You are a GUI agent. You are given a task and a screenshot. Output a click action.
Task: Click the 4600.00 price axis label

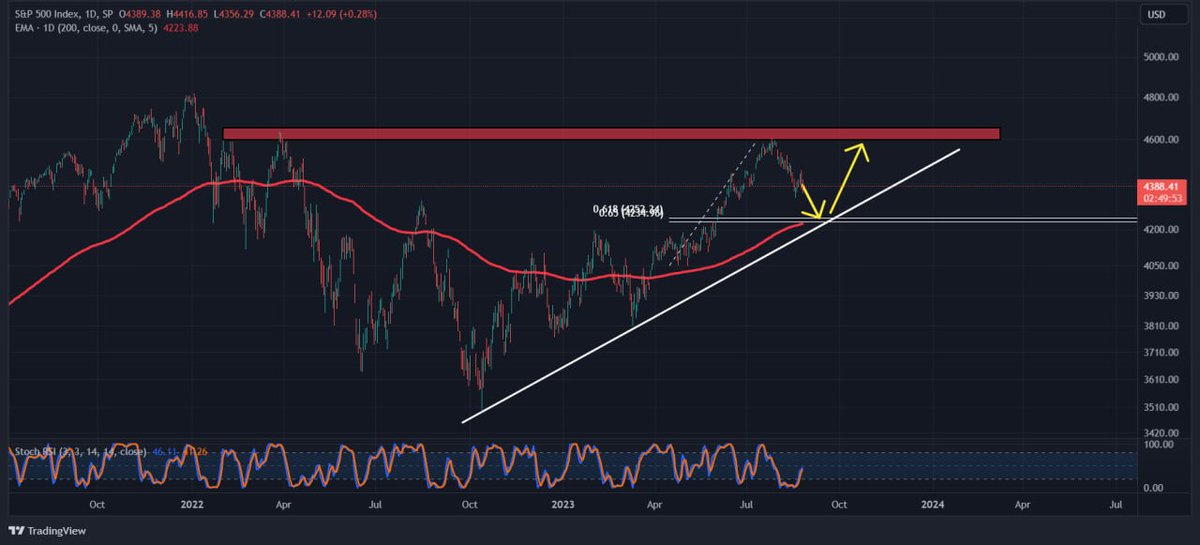(x=1163, y=140)
